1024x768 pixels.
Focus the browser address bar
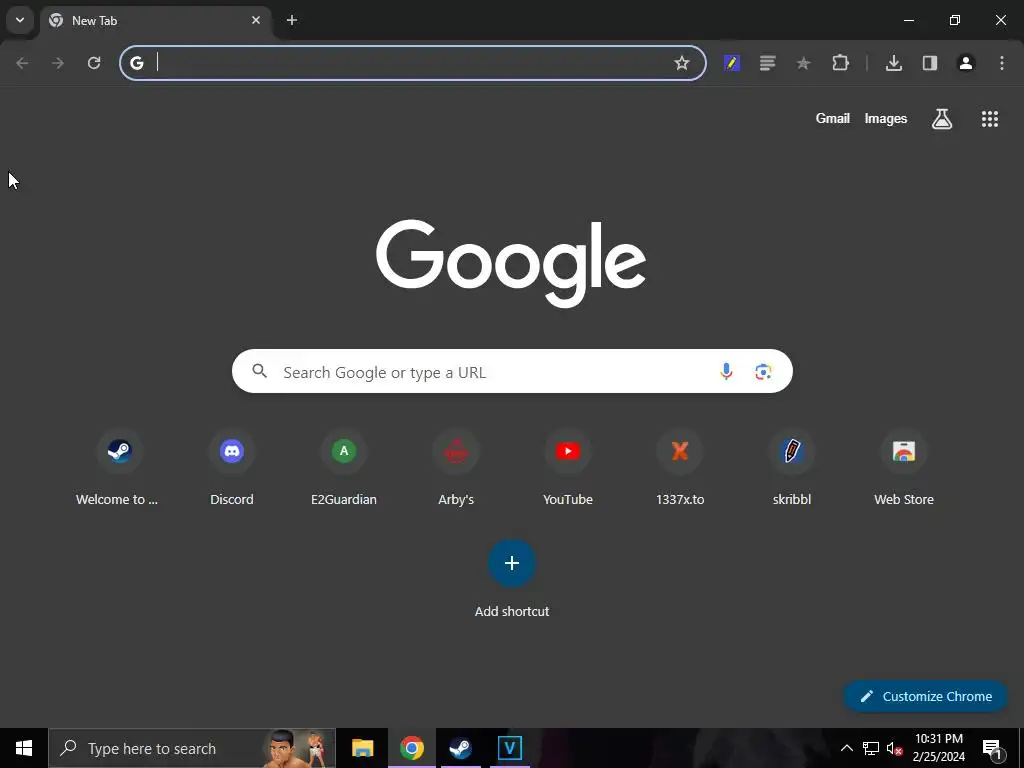[x=411, y=63]
